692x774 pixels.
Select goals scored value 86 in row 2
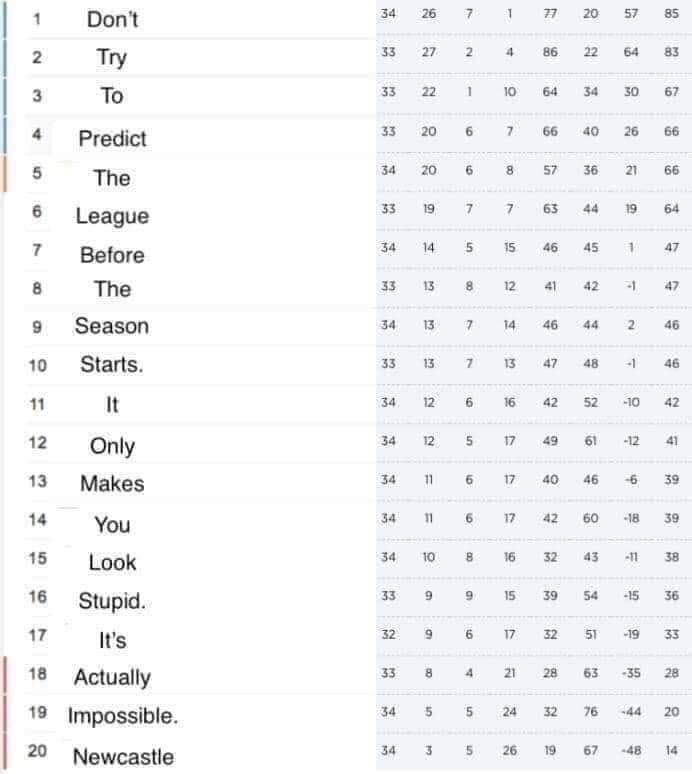(x=550, y=52)
